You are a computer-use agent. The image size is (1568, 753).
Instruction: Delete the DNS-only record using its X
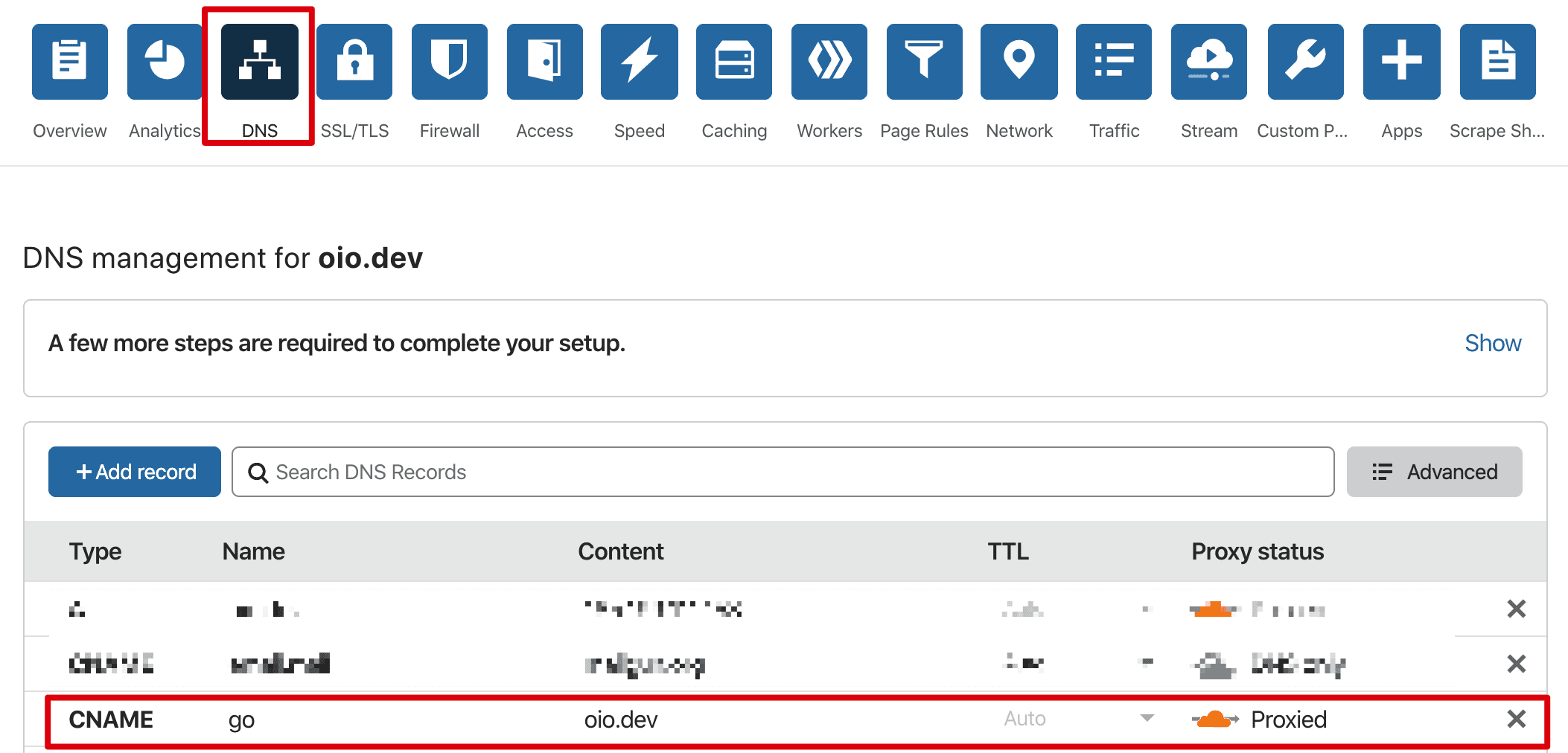(x=1517, y=663)
